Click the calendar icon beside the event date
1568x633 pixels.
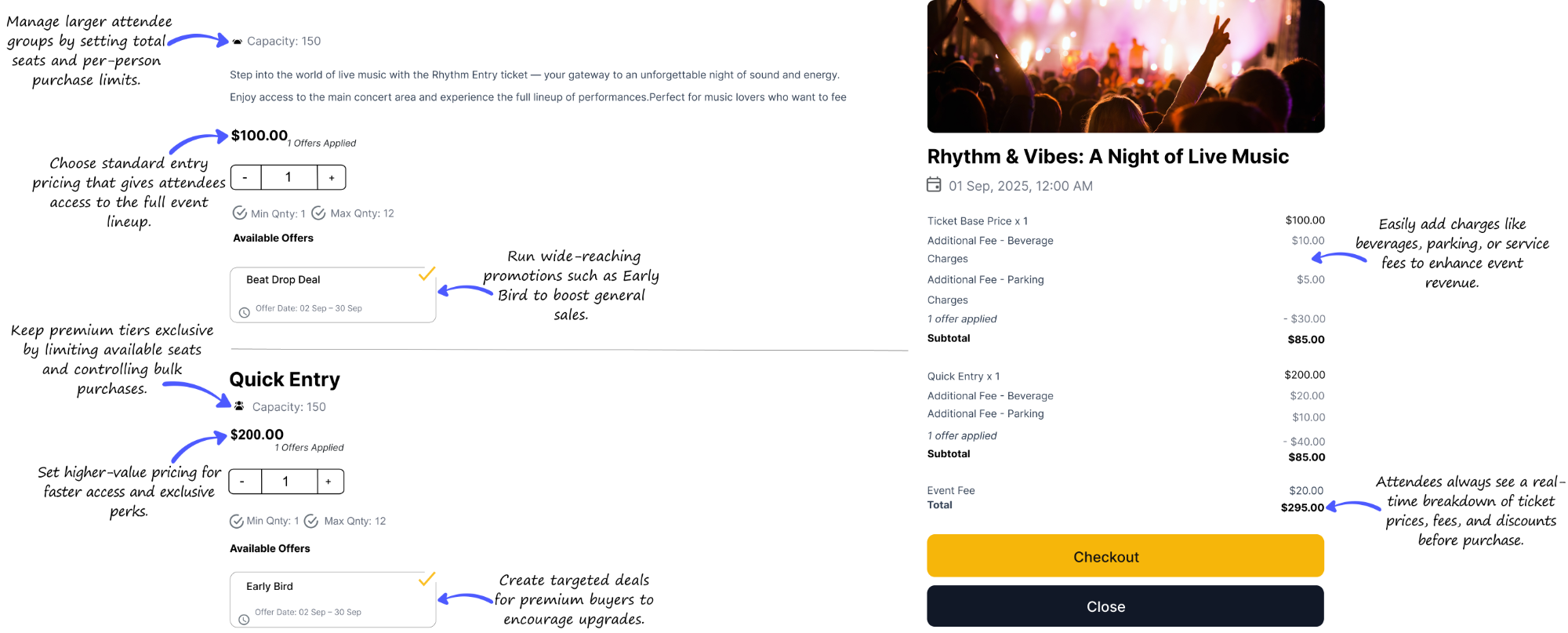[934, 185]
